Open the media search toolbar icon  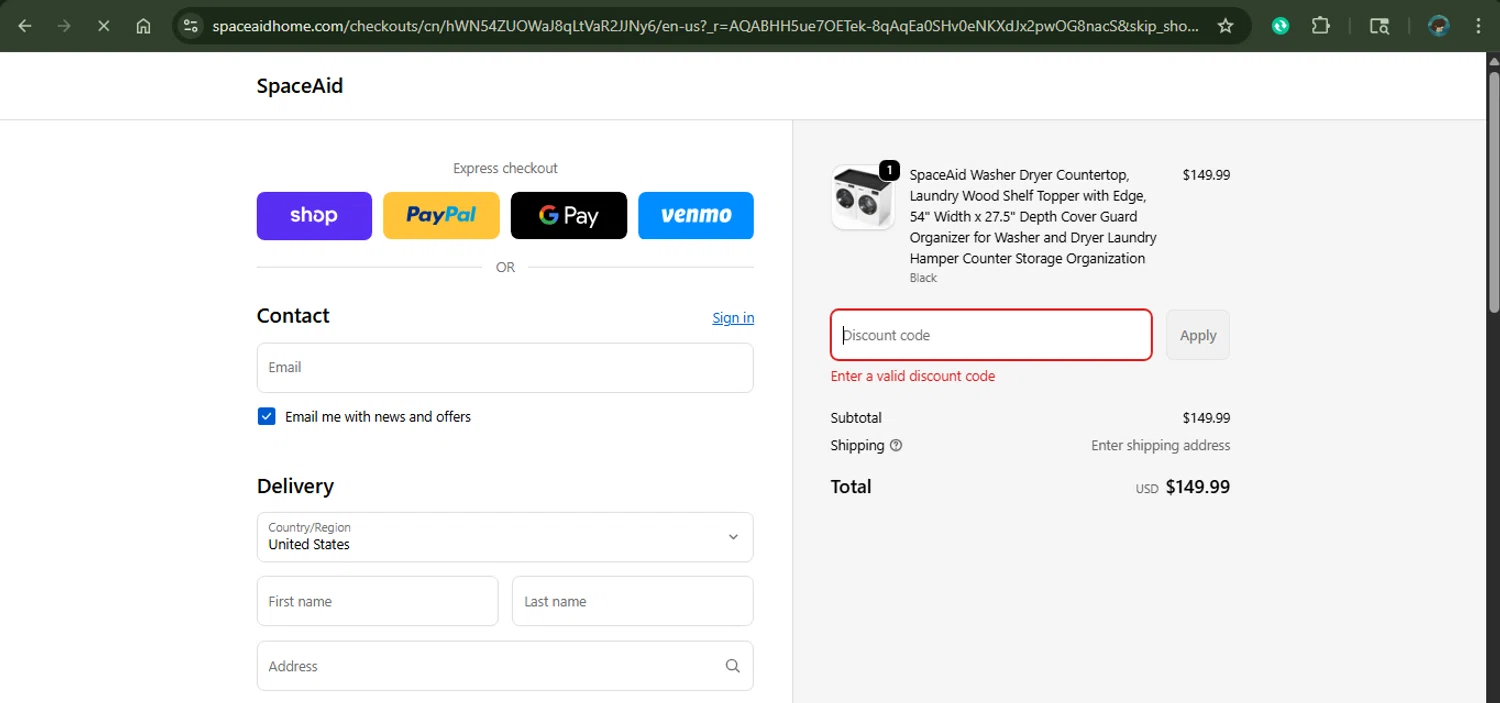coord(1379,26)
